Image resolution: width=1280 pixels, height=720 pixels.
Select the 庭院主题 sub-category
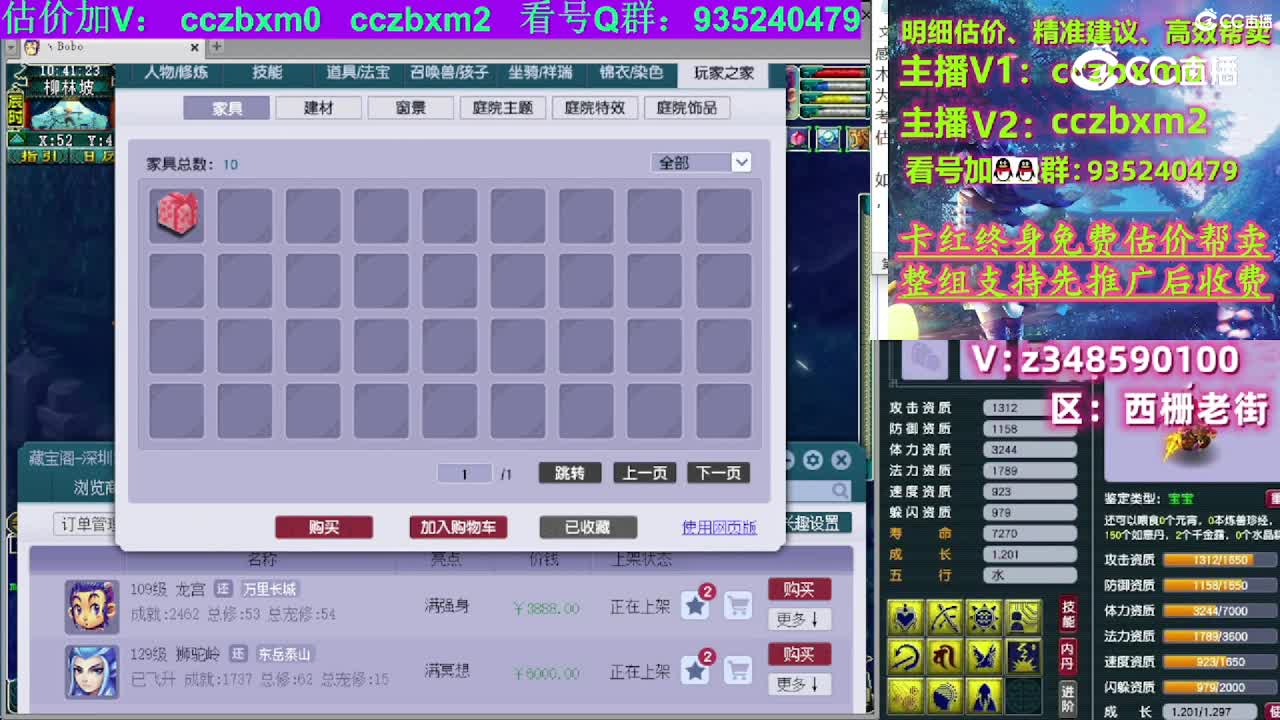[503, 108]
